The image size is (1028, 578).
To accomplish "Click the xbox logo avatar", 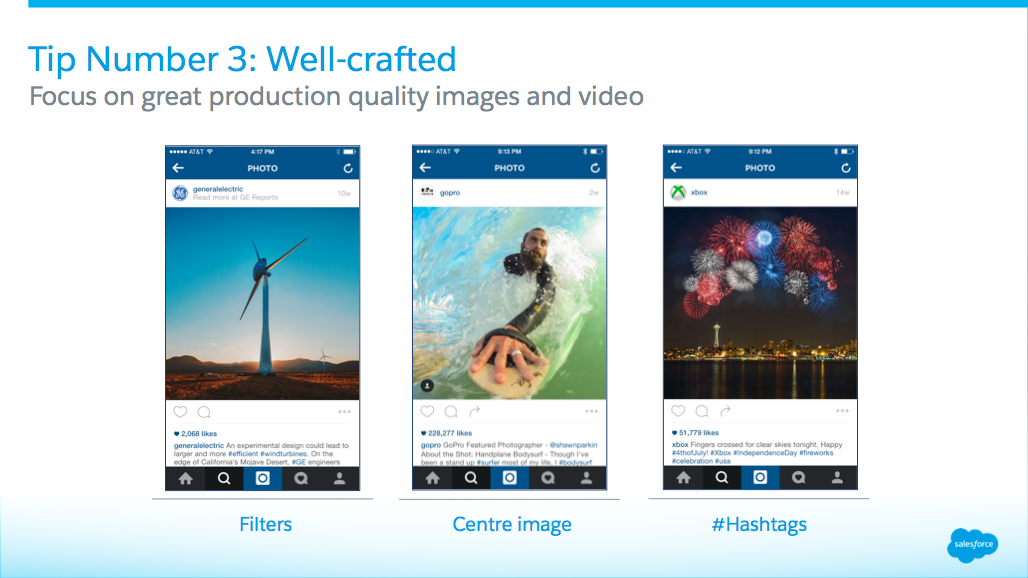I will point(678,192).
